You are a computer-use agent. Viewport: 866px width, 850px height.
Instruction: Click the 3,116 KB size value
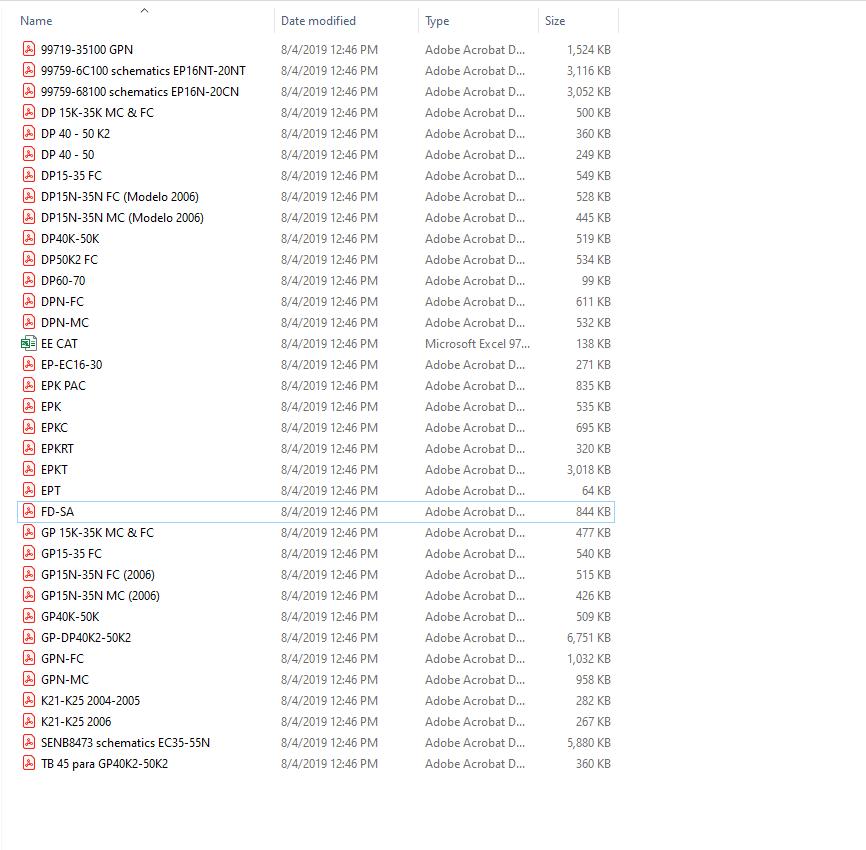pos(588,71)
